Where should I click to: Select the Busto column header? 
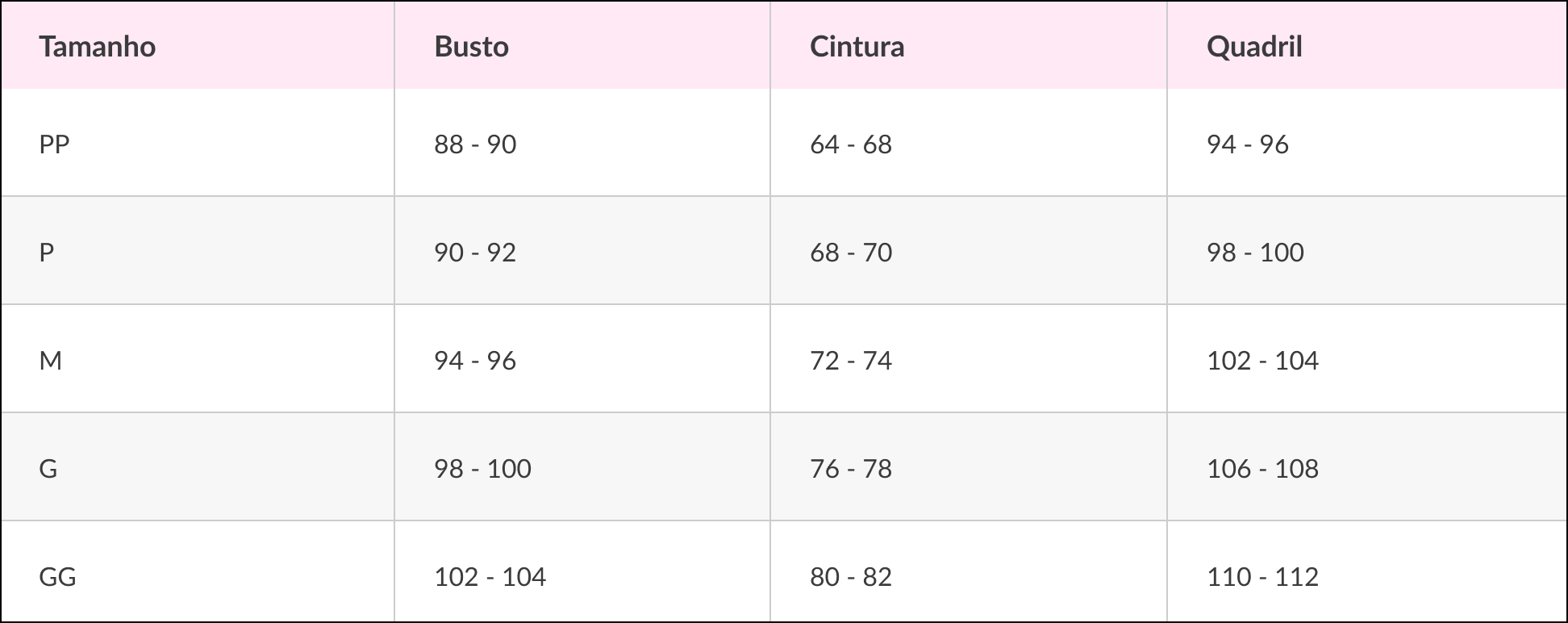pyautogui.click(x=472, y=46)
